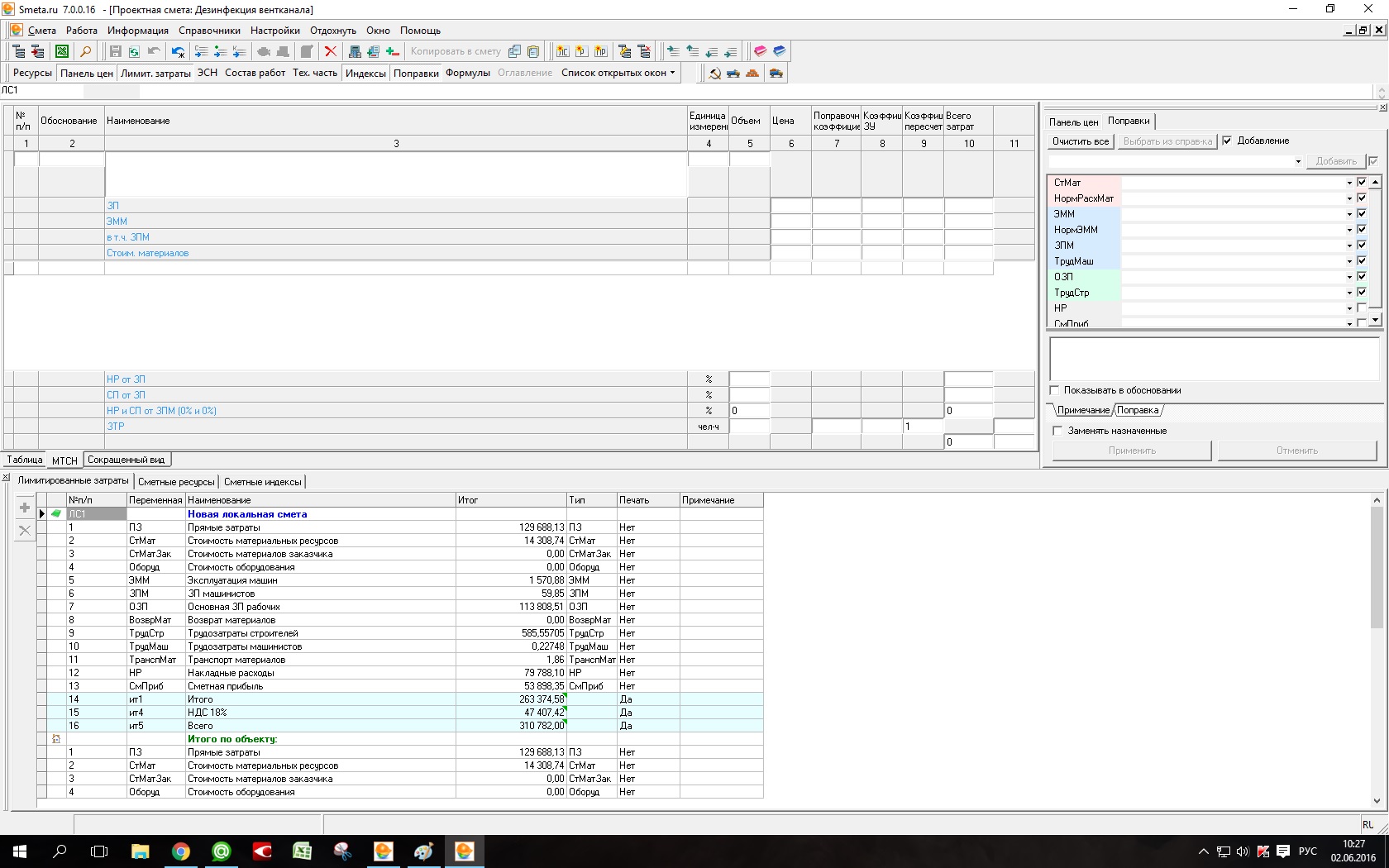Viewport: 1389px width, 868px height.
Task: Open the НормЭММ row dropdown
Action: point(1349,230)
